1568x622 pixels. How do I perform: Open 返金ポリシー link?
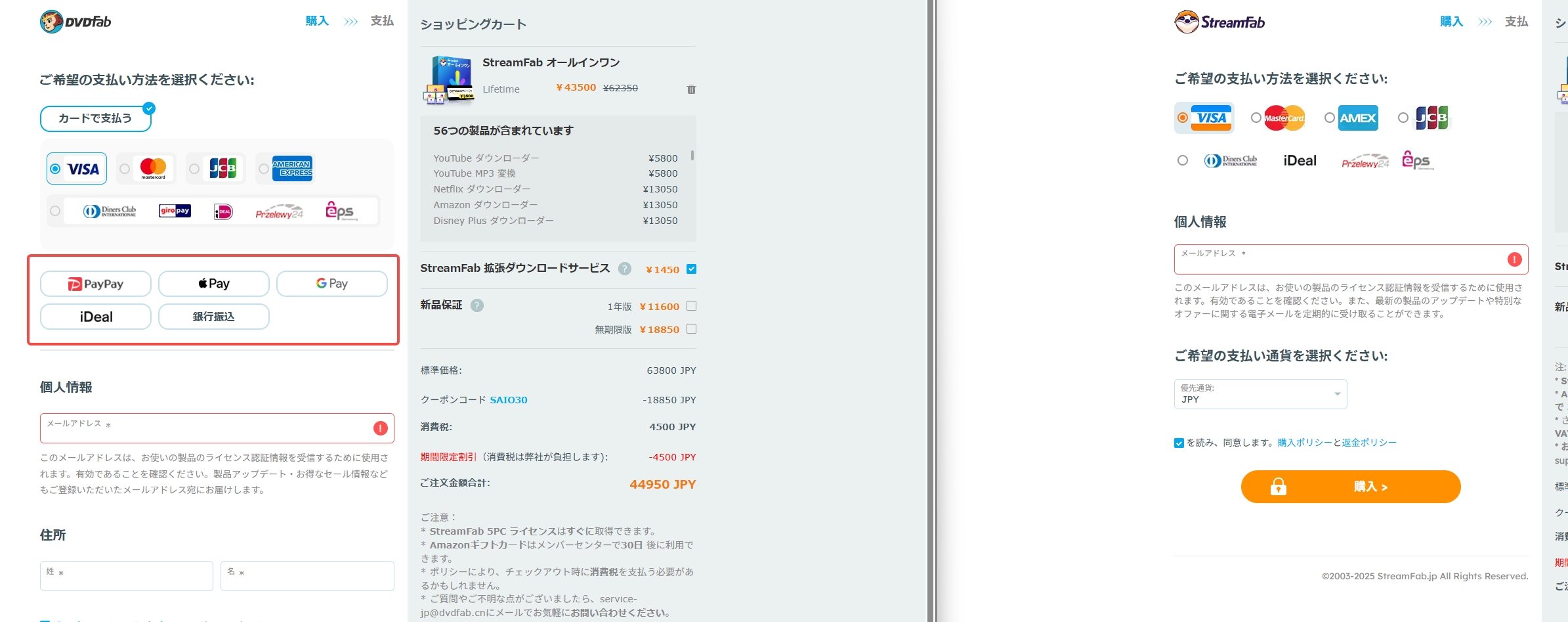tap(1369, 443)
